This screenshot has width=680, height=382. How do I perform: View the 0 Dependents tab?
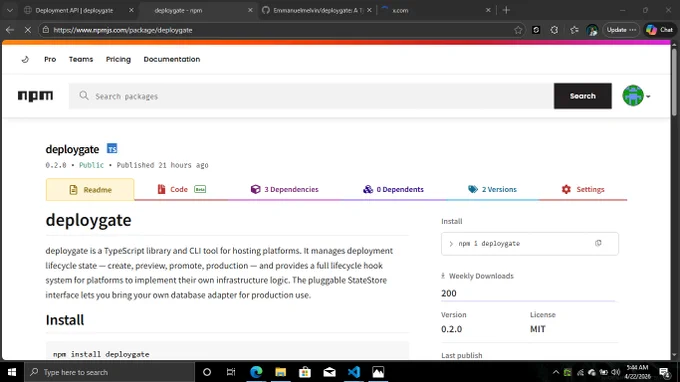(x=393, y=189)
